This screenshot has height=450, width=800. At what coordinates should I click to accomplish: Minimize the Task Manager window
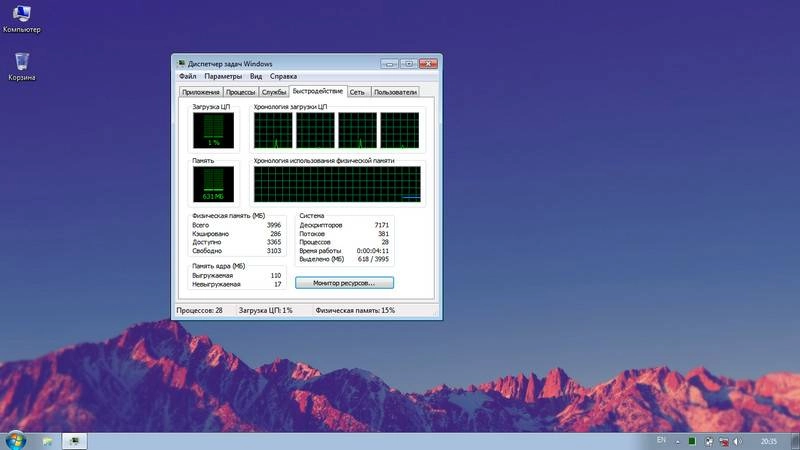pyautogui.click(x=389, y=64)
